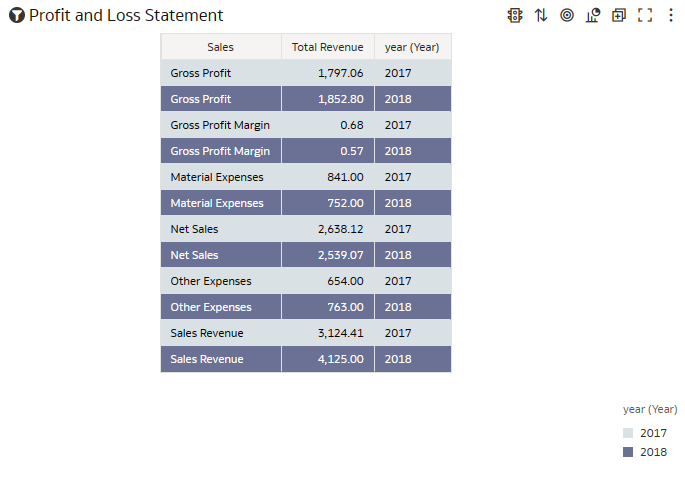Click the year (Year) column header
This screenshot has width=685, height=487.
tap(412, 47)
